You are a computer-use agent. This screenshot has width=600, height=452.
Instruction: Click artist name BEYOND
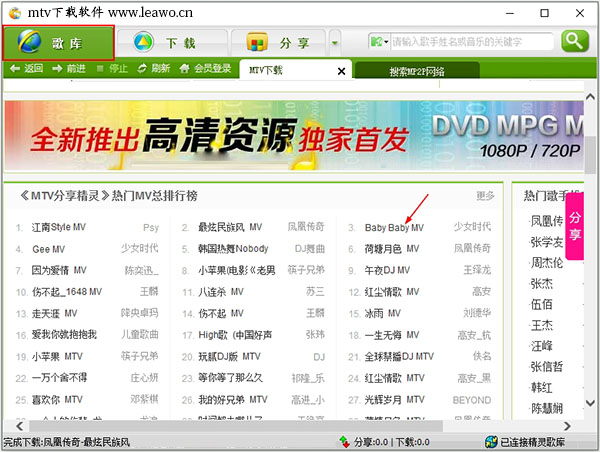point(472,400)
